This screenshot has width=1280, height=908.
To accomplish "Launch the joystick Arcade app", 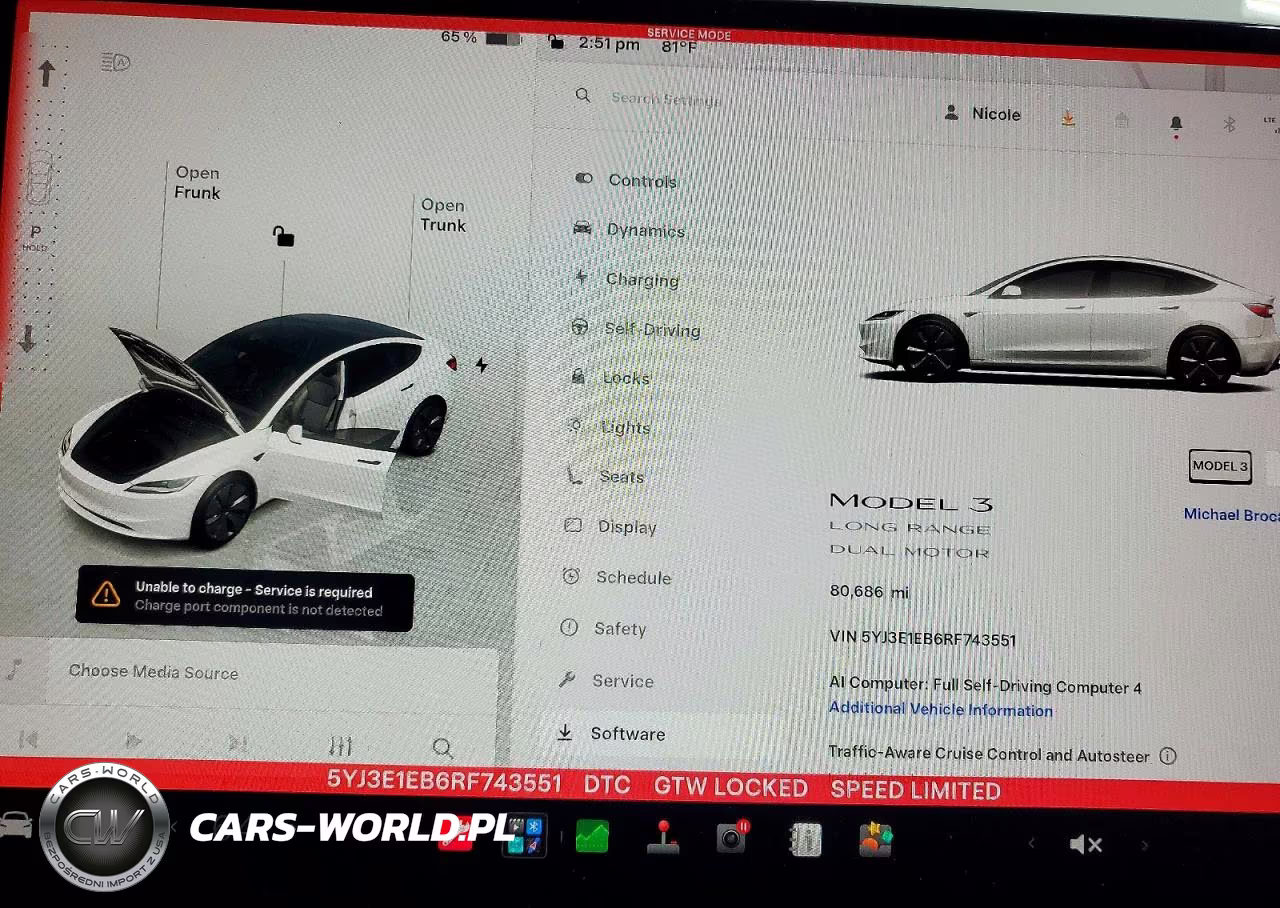I will click(x=663, y=838).
